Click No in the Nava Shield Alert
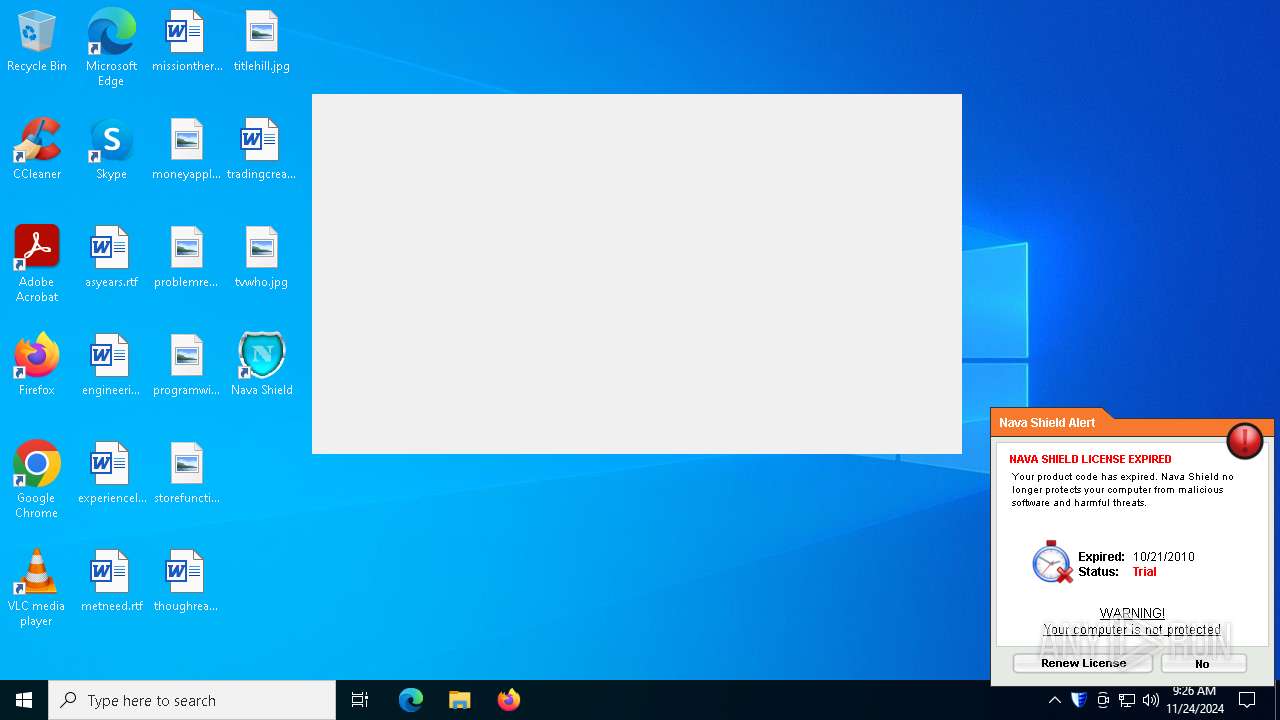The image size is (1280, 720). point(1203,663)
